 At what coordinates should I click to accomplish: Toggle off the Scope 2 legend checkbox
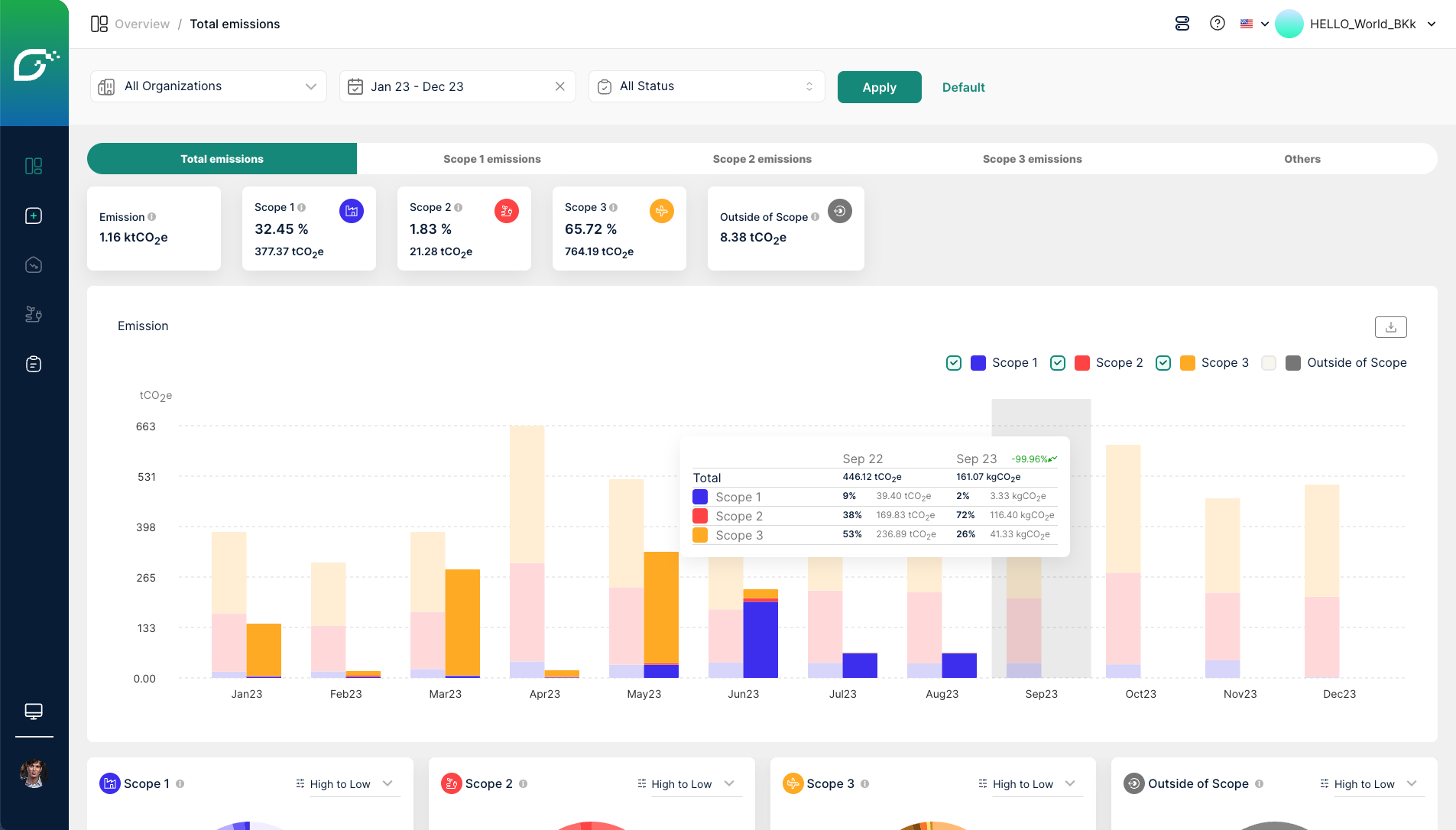point(1058,363)
